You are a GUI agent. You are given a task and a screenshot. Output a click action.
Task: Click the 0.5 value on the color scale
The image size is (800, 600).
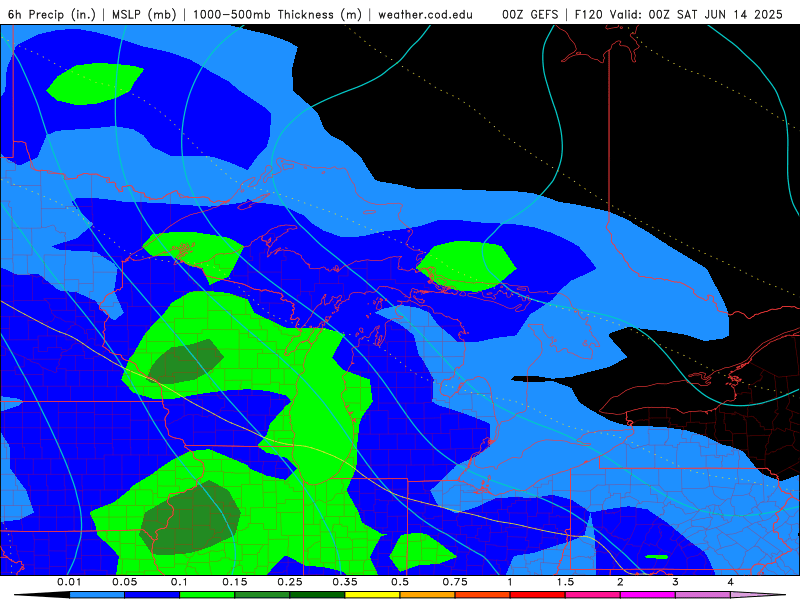coord(400,582)
